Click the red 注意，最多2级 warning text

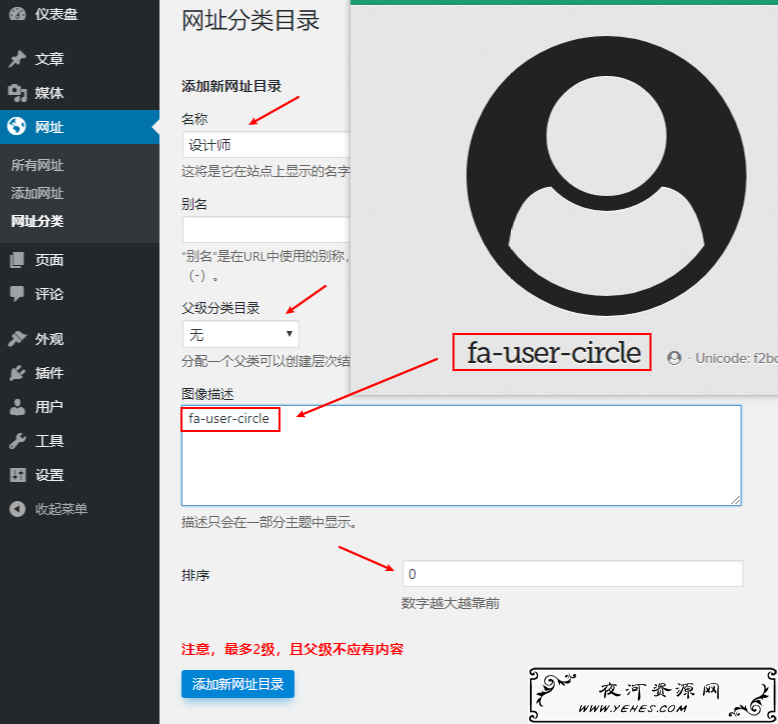pyautogui.click(x=292, y=649)
